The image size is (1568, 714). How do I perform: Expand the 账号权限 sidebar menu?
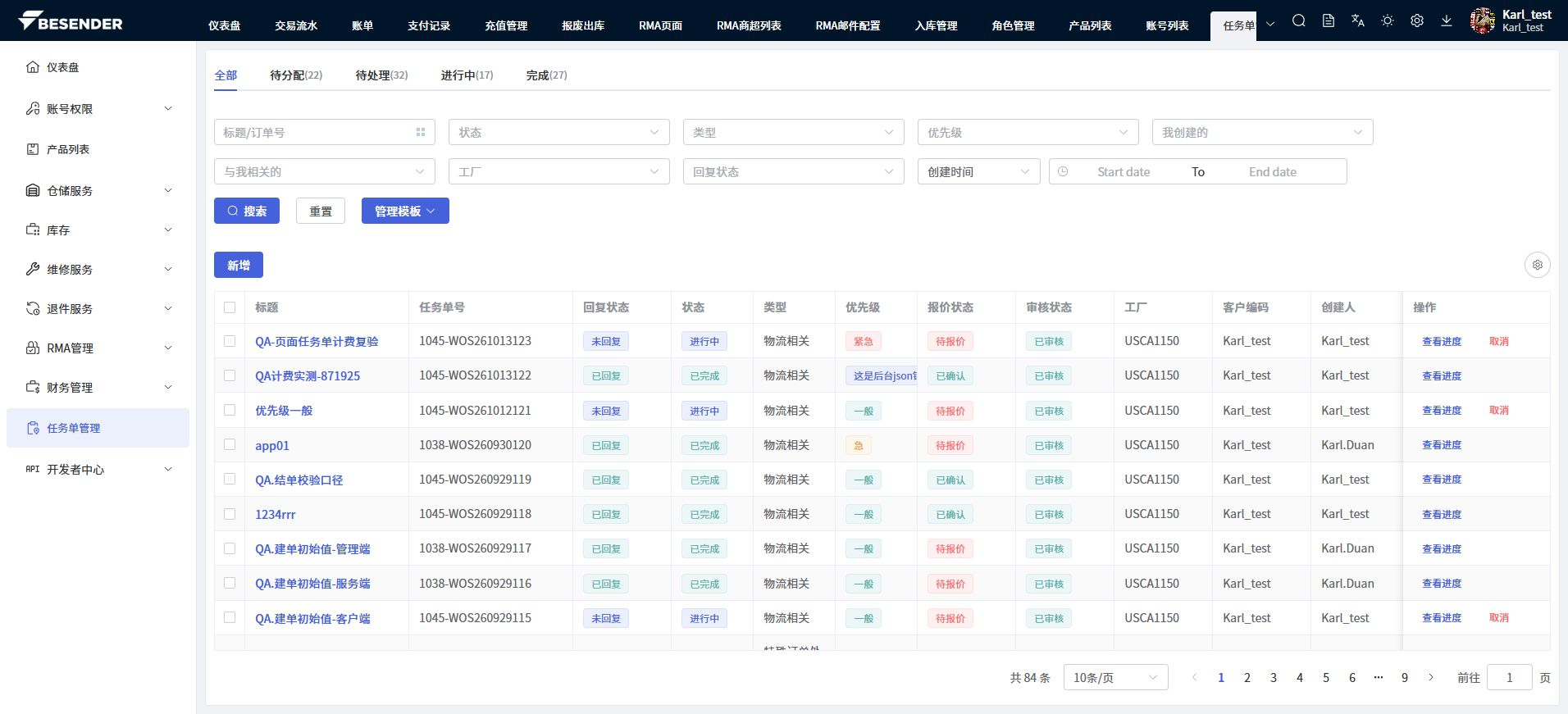[x=98, y=108]
